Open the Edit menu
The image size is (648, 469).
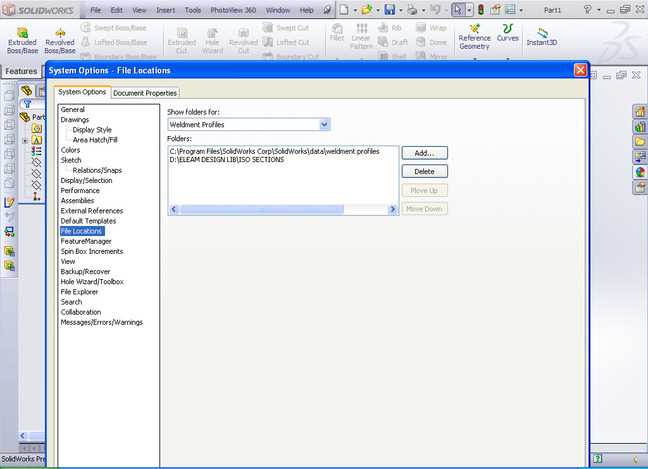(x=117, y=10)
